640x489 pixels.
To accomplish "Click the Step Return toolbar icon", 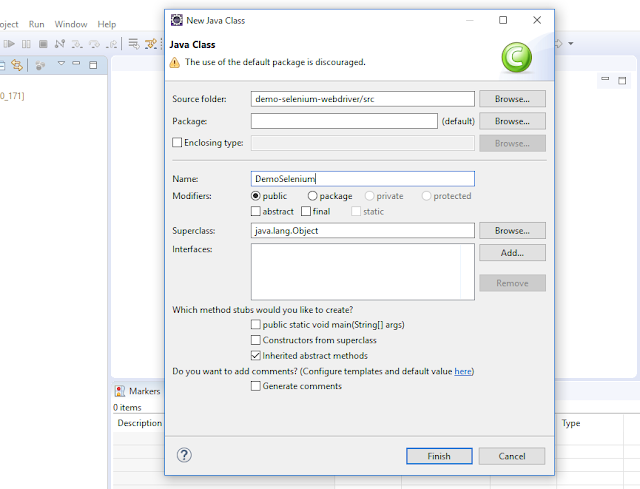I will coord(111,44).
